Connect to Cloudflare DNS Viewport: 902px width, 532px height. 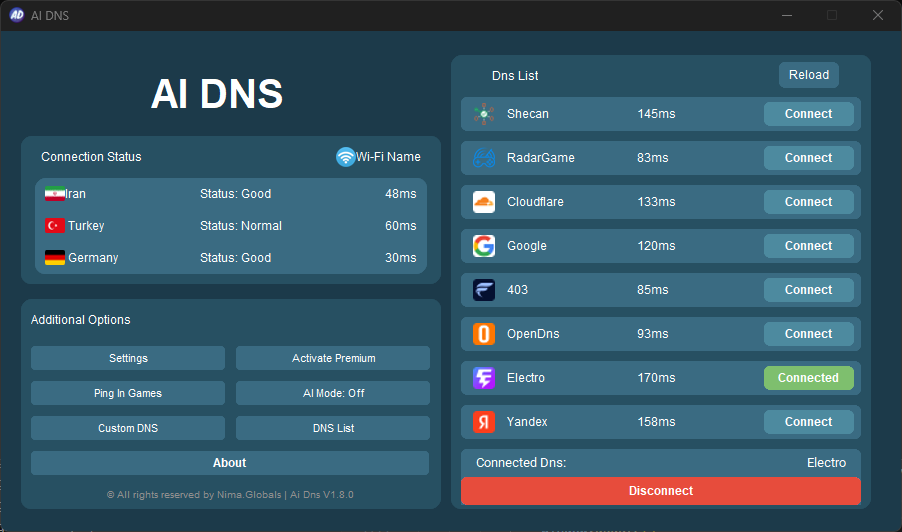click(x=808, y=202)
